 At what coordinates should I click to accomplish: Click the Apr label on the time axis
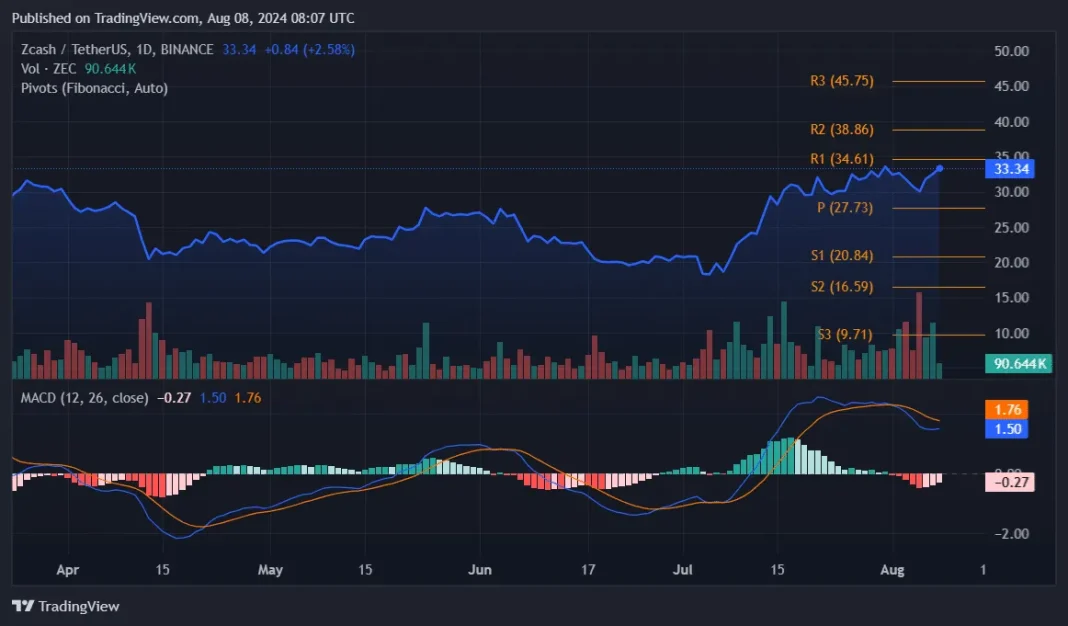click(67, 570)
